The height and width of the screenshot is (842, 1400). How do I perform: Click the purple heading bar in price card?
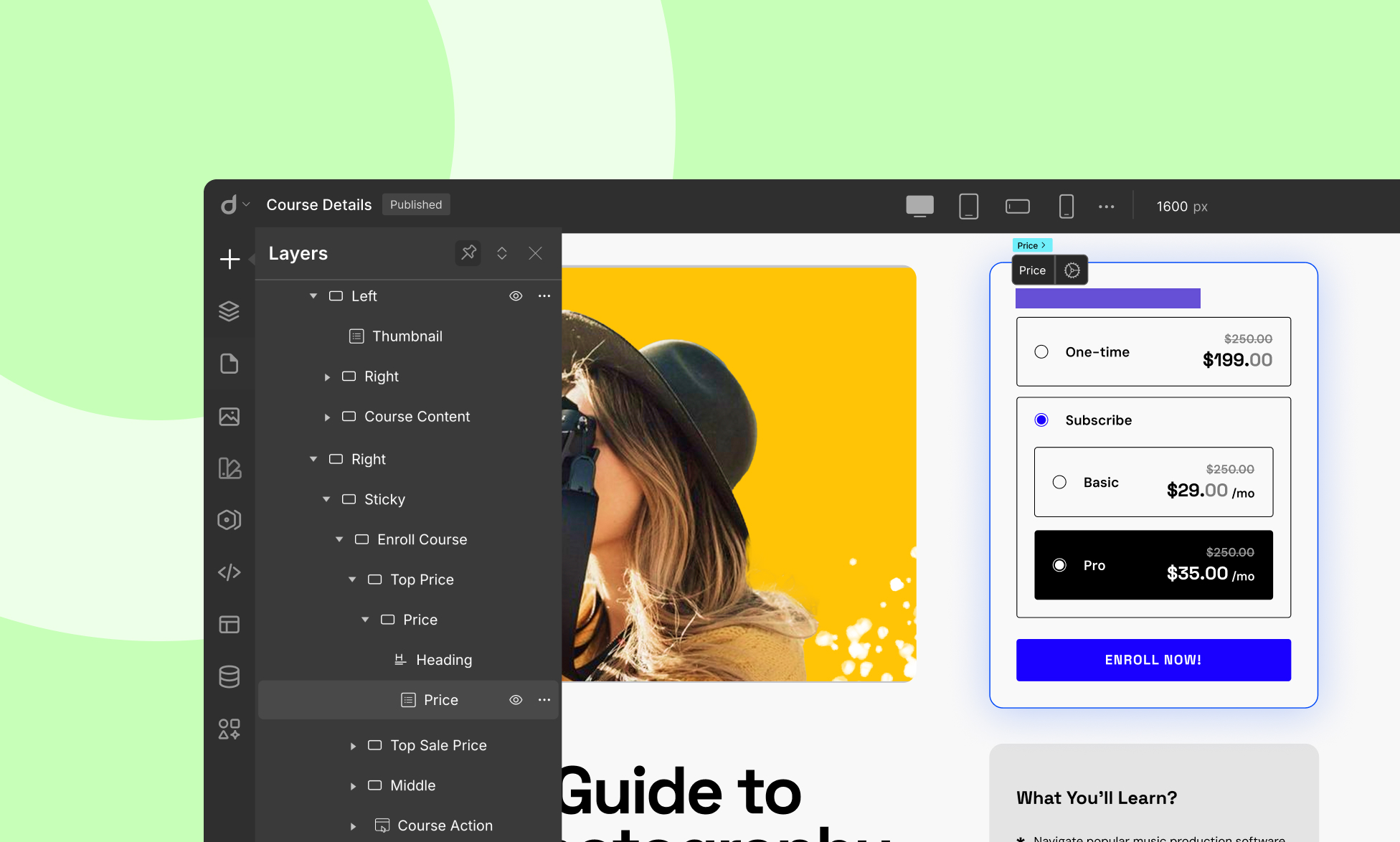click(x=1108, y=298)
